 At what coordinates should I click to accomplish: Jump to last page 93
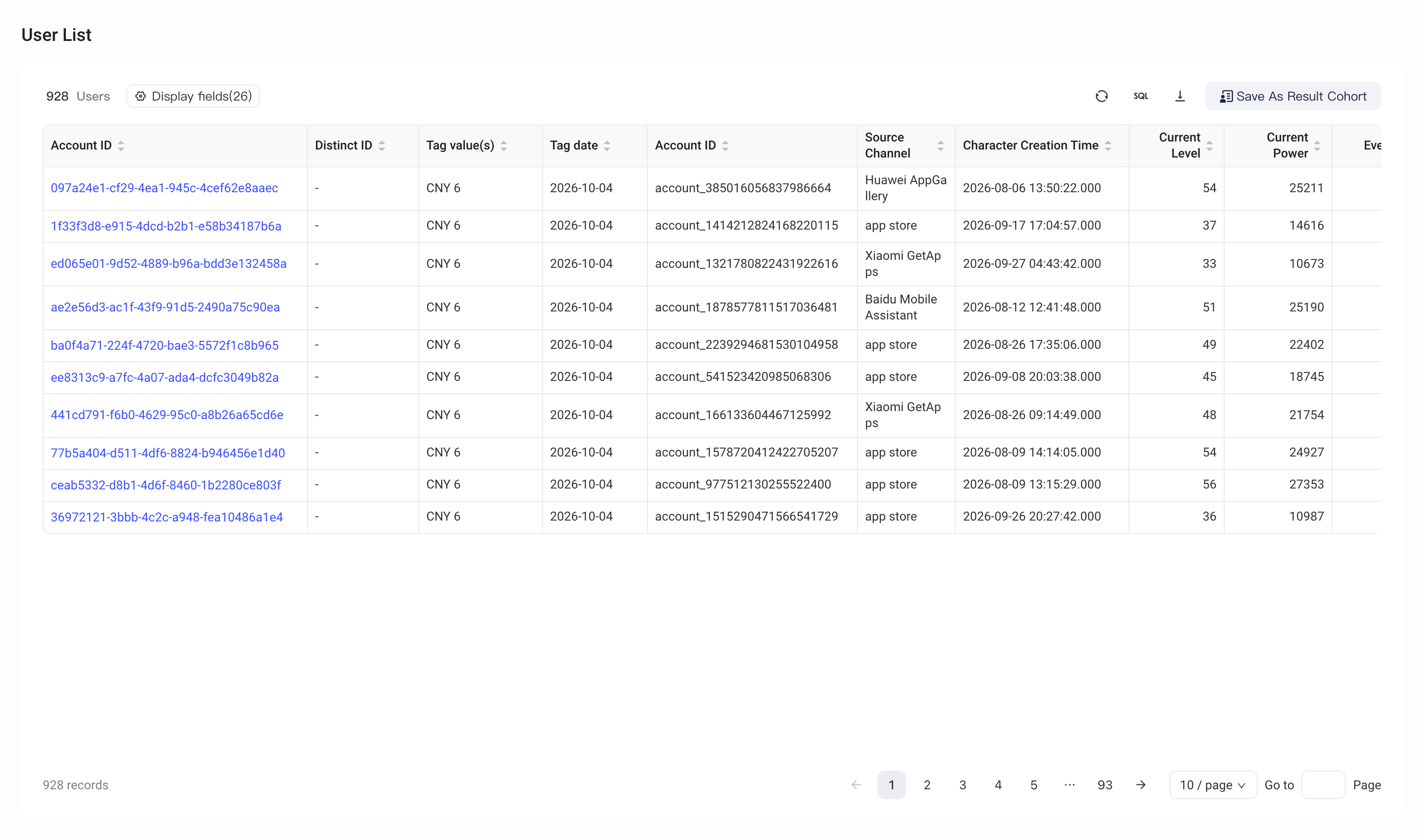click(x=1105, y=784)
